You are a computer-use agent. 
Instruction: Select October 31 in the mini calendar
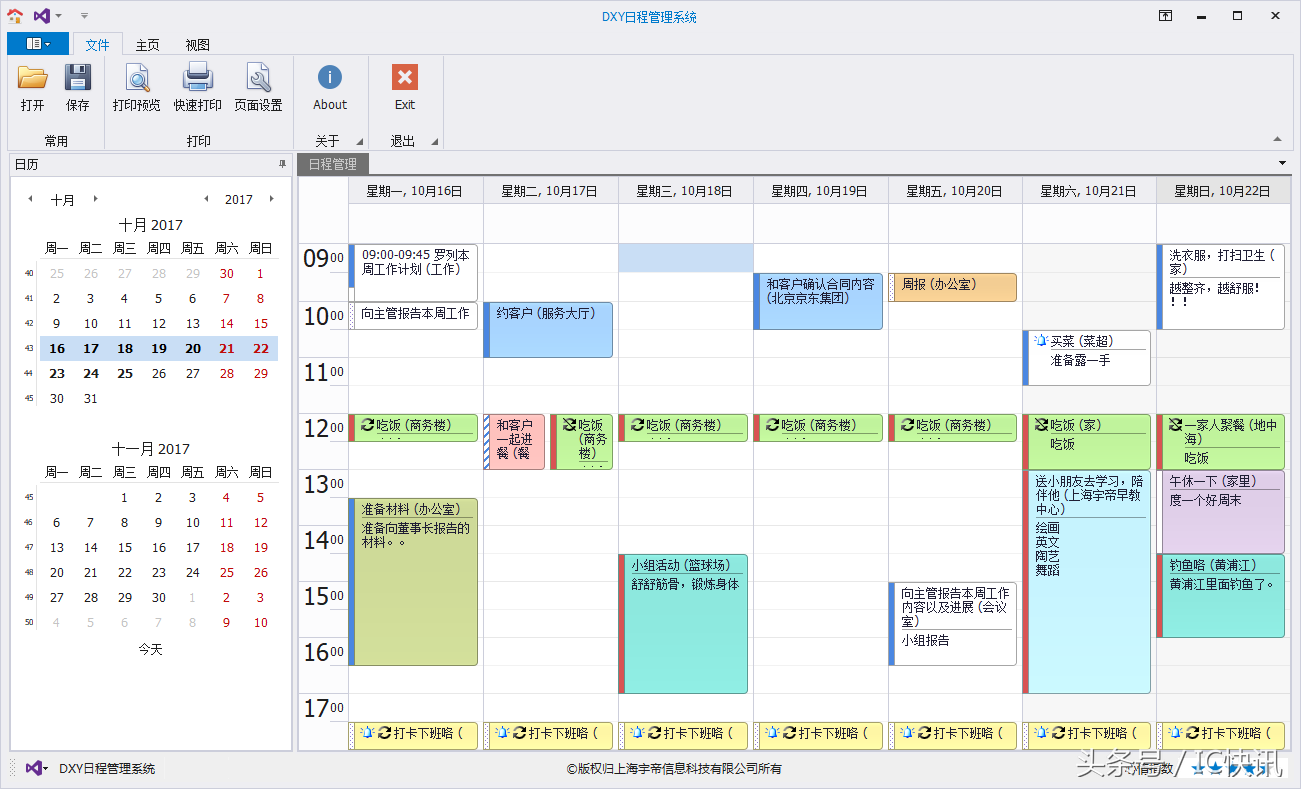(x=91, y=398)
